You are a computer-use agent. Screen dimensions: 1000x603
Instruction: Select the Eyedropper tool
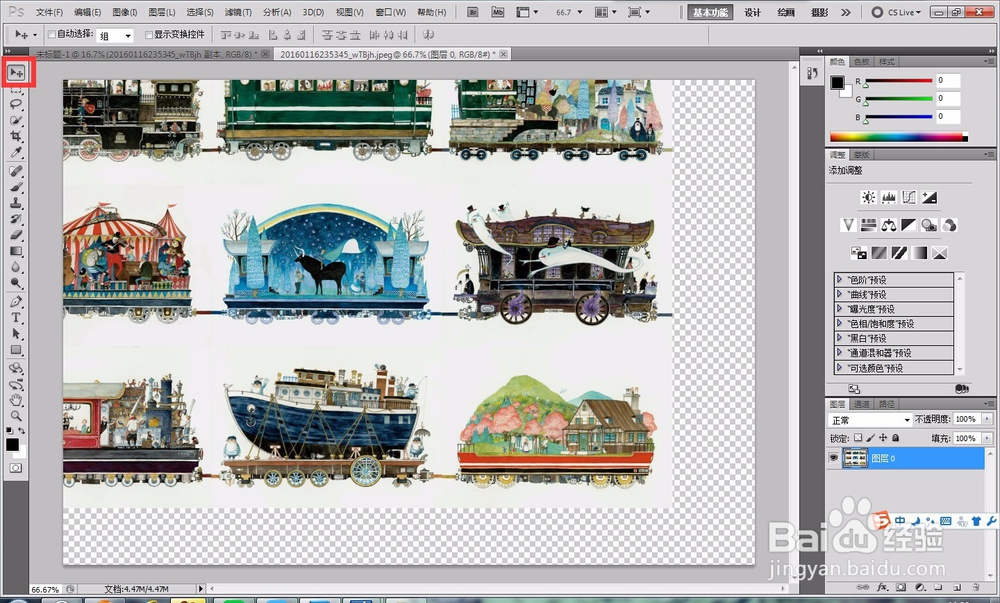[x=16, y=152]
